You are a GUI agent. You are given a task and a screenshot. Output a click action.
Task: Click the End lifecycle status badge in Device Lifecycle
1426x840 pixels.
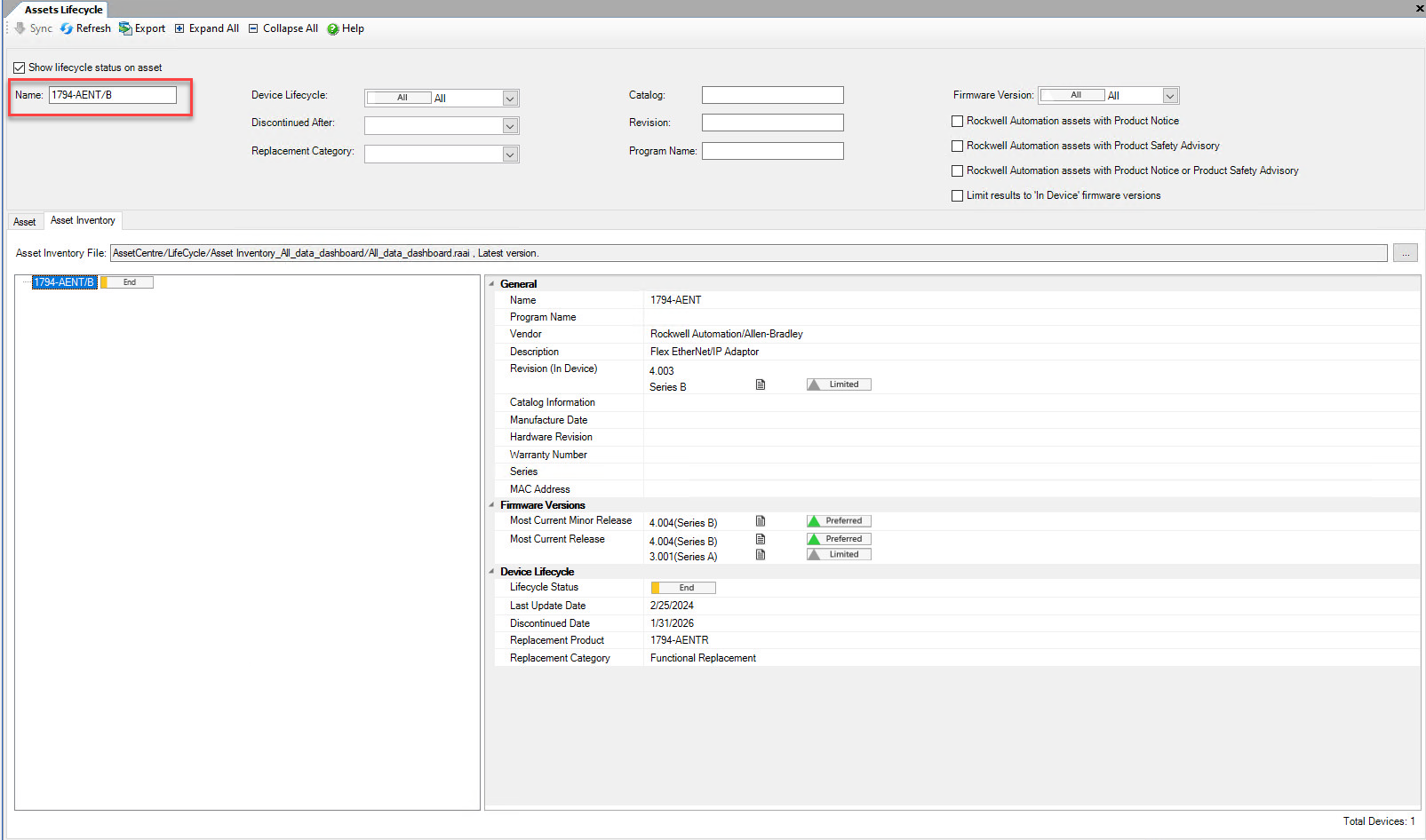[683, 588]
